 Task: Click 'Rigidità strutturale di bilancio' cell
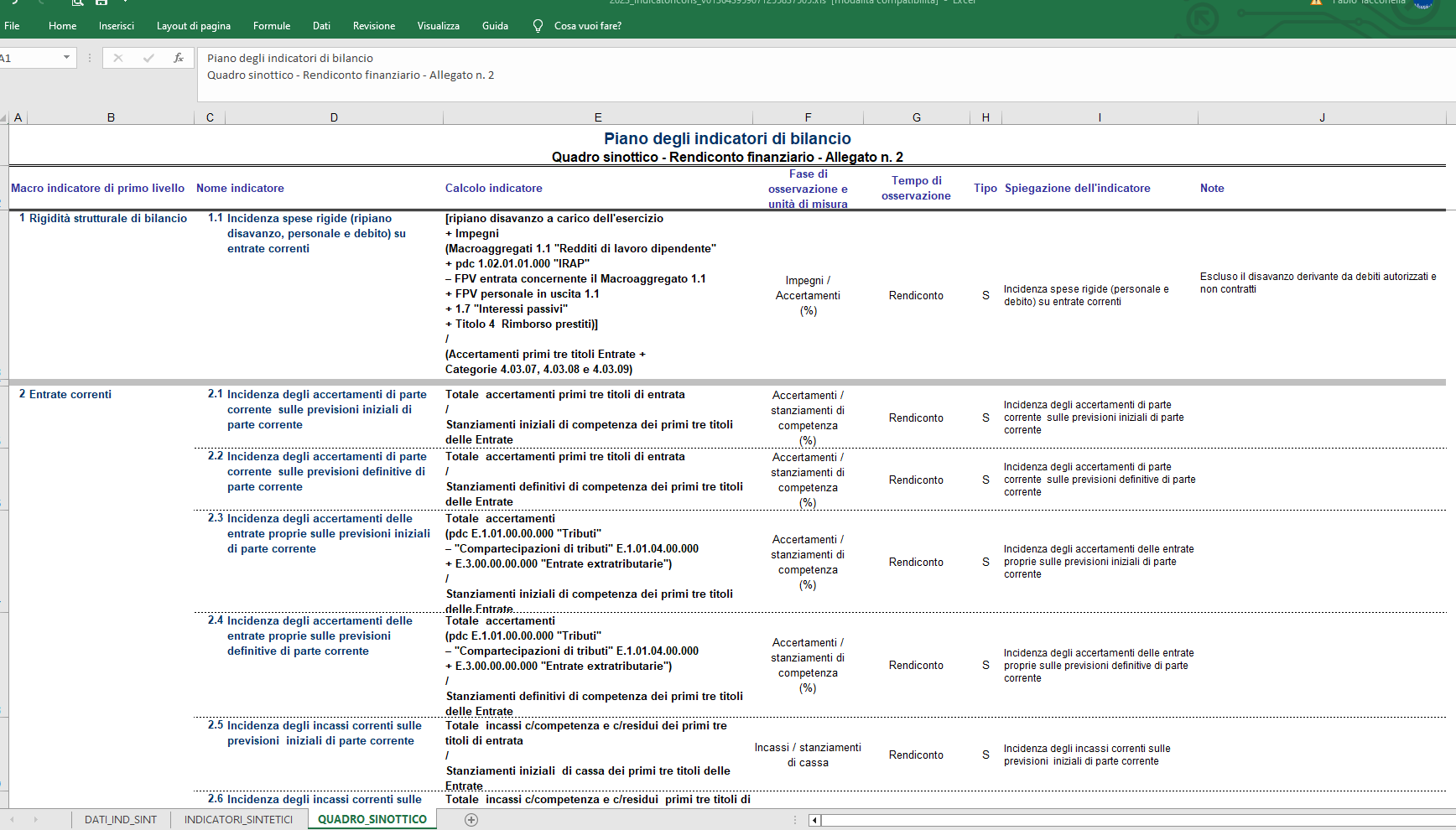point(108,218)
